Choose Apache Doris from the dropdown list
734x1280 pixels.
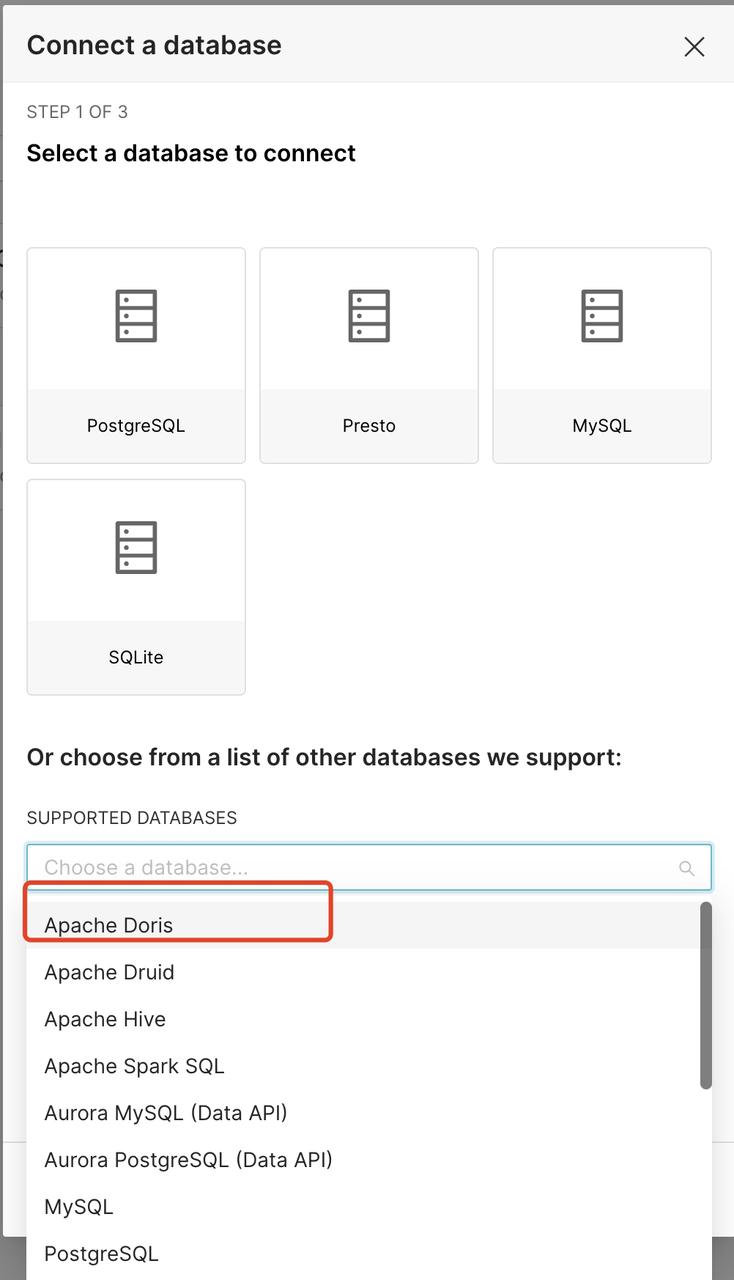pos(109,925)
